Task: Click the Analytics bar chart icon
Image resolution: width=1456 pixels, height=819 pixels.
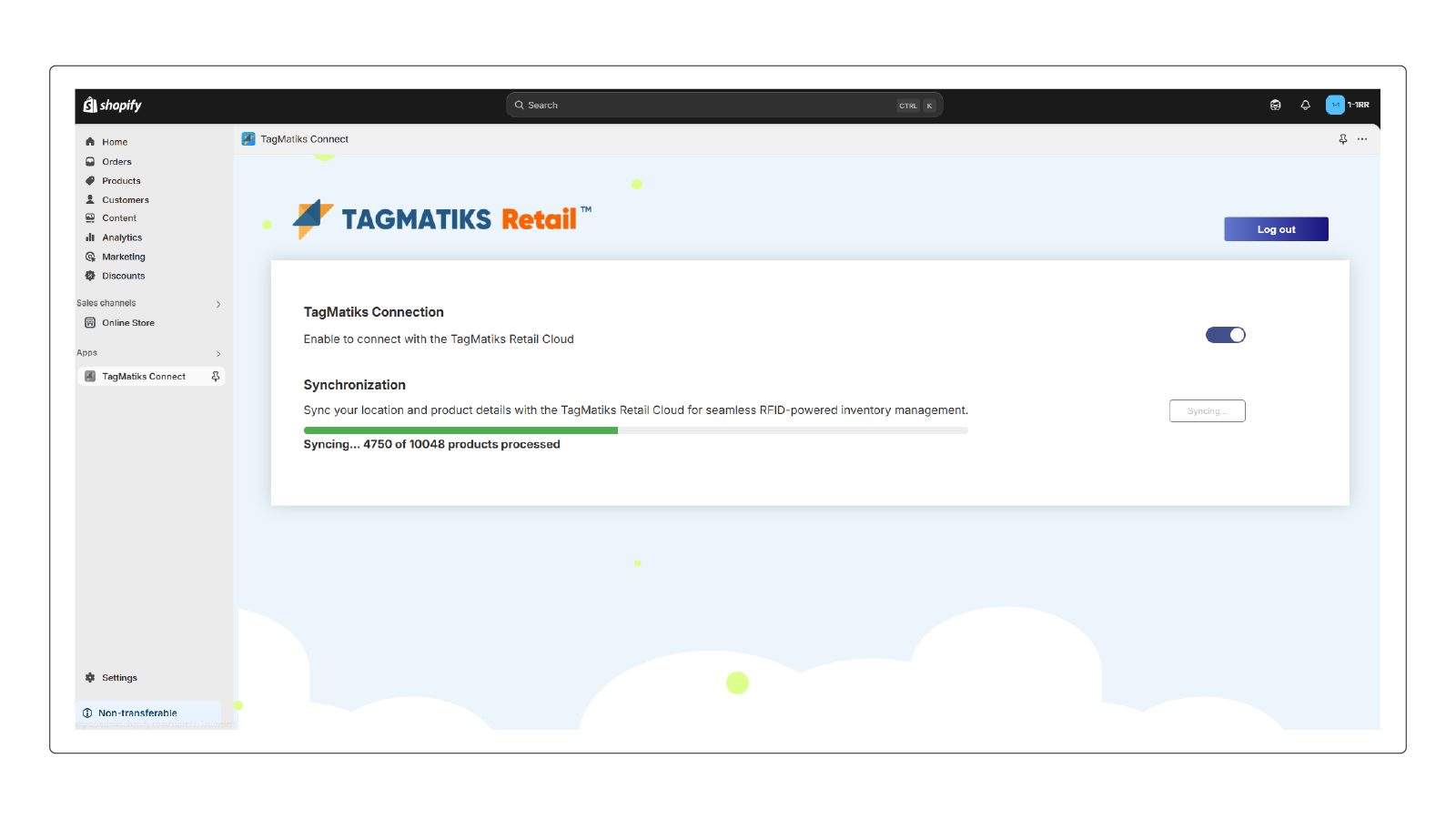Action: coord(90,238)
